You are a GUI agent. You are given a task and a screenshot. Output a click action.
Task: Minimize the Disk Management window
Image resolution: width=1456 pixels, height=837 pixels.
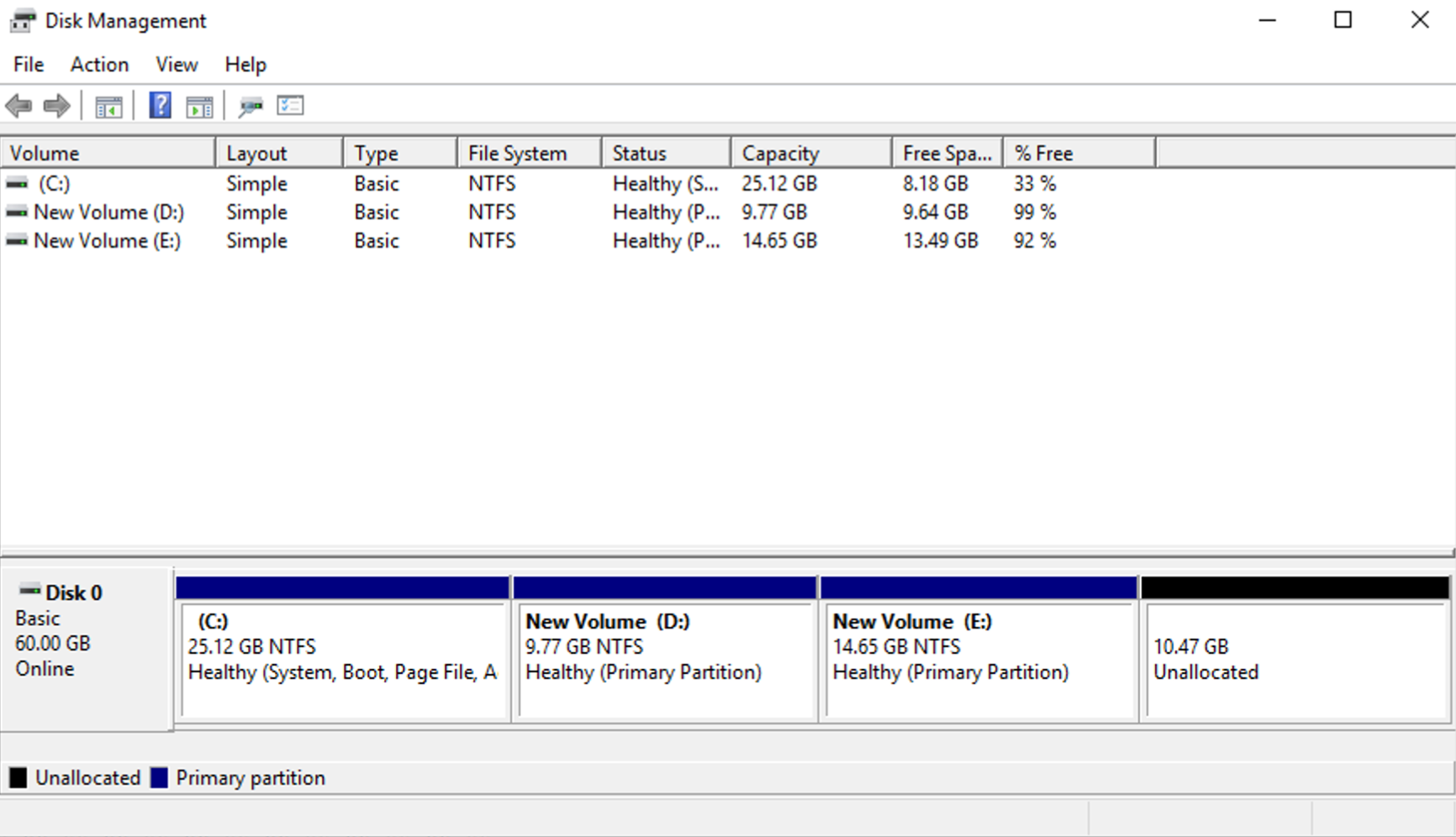pos(1268,20)
